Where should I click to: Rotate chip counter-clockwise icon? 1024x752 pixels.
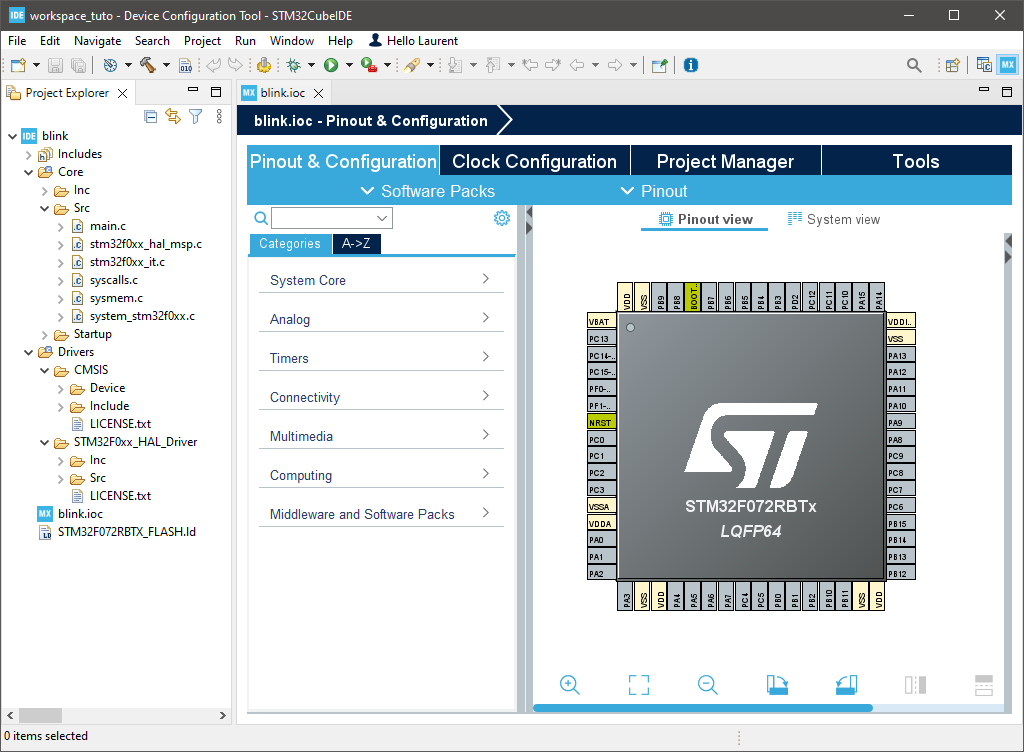coord(846,685)
